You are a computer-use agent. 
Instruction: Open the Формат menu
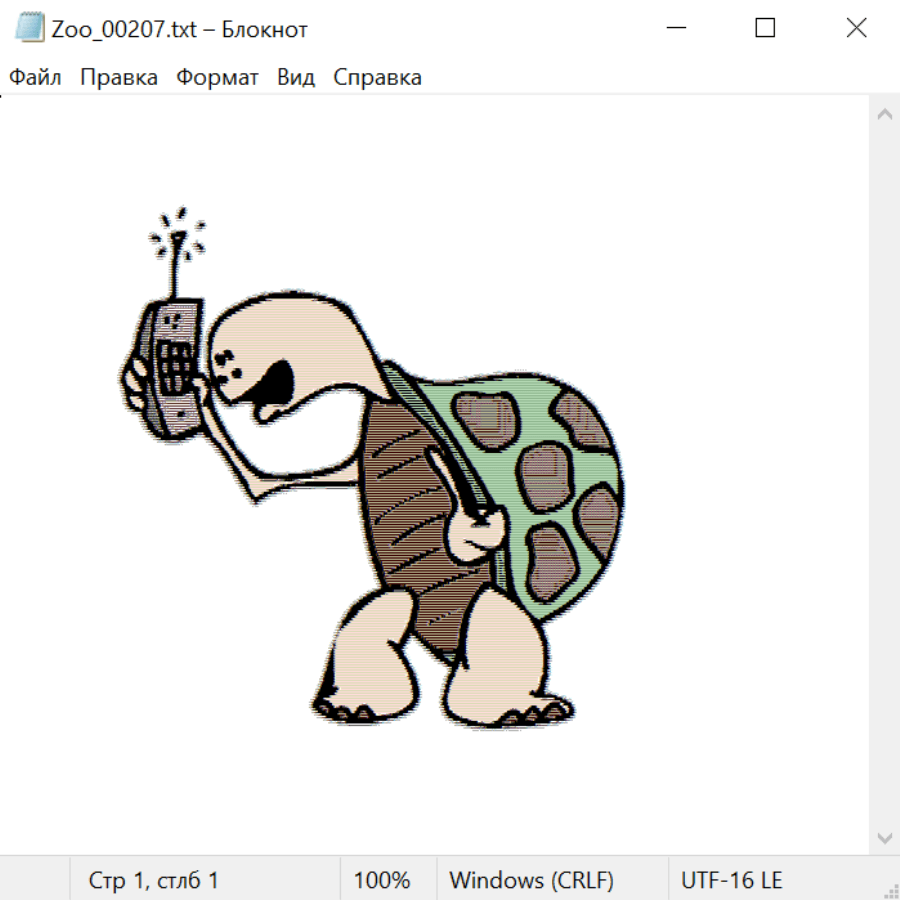click(x=217, y=78)
